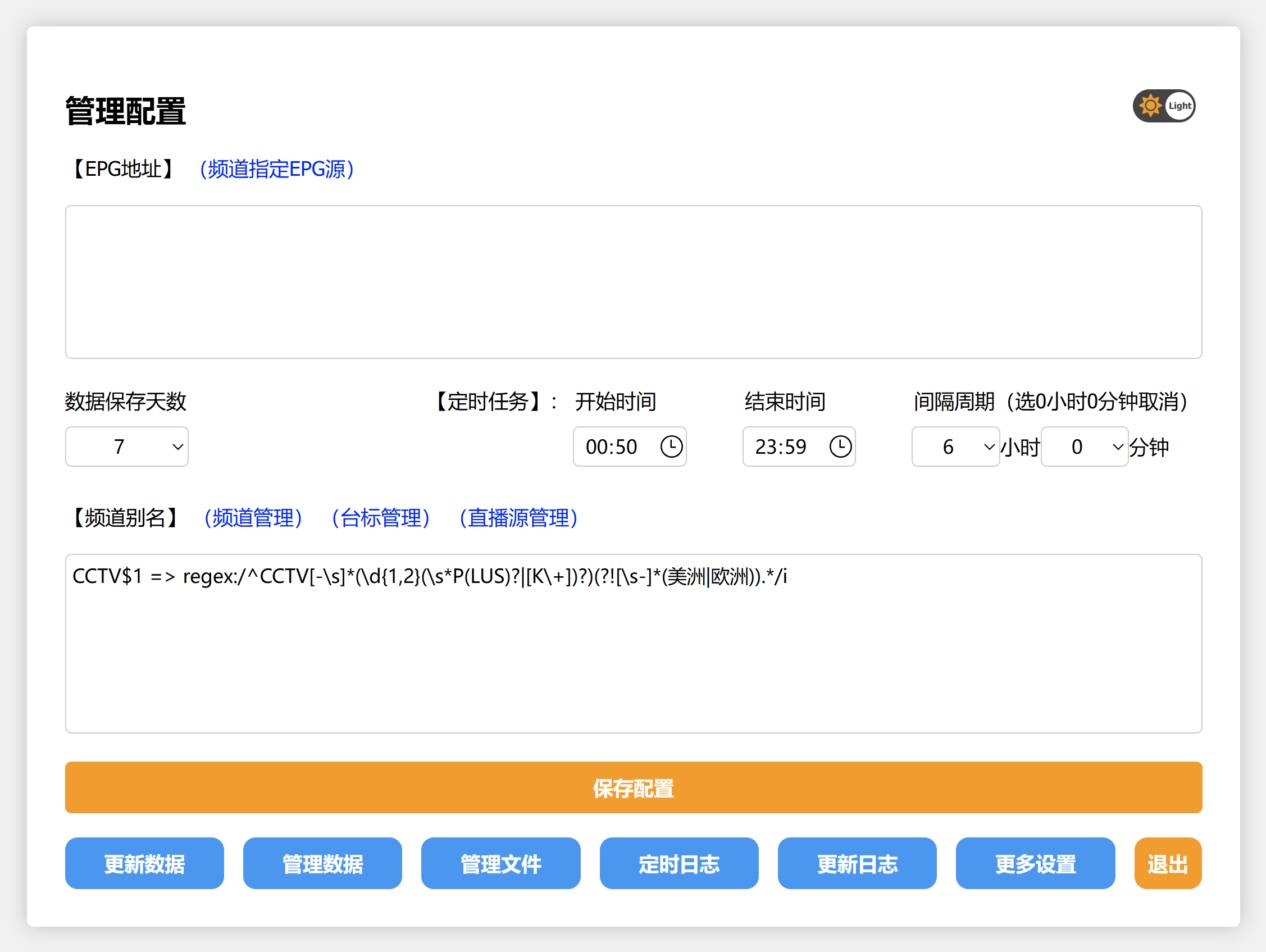The height and width of the screenshot is (952, 1266).
Task: Open the 频道指定EPG源 link
Action: point(276,169)
